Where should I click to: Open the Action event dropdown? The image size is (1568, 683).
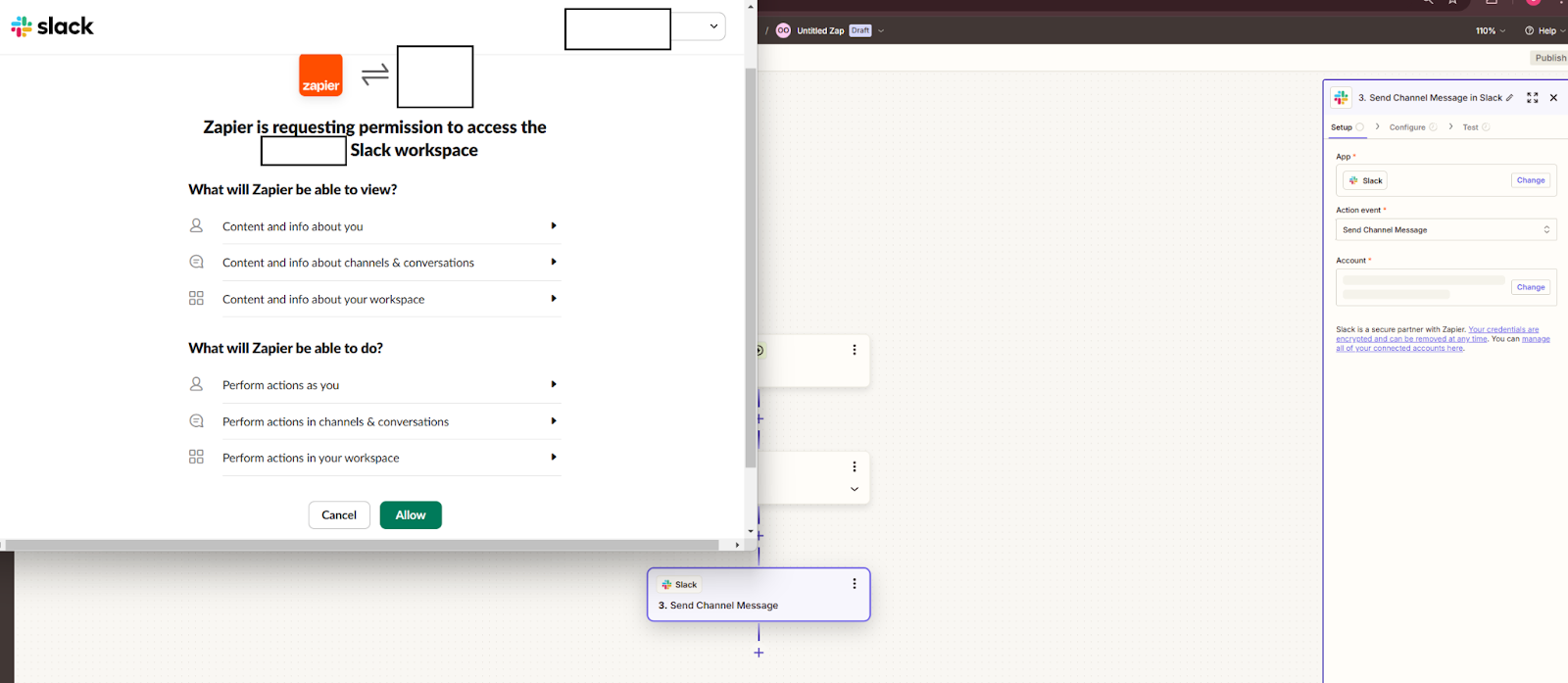[1446, 229]
